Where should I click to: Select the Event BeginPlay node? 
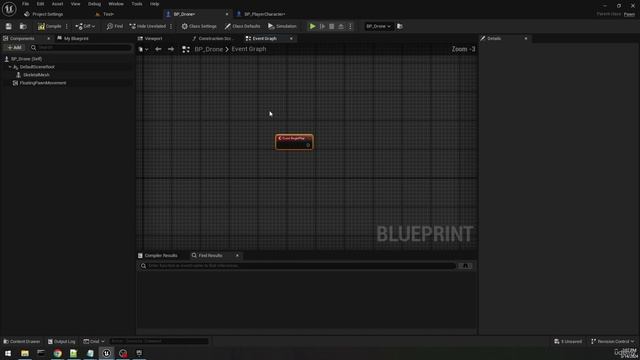[294, 142]
